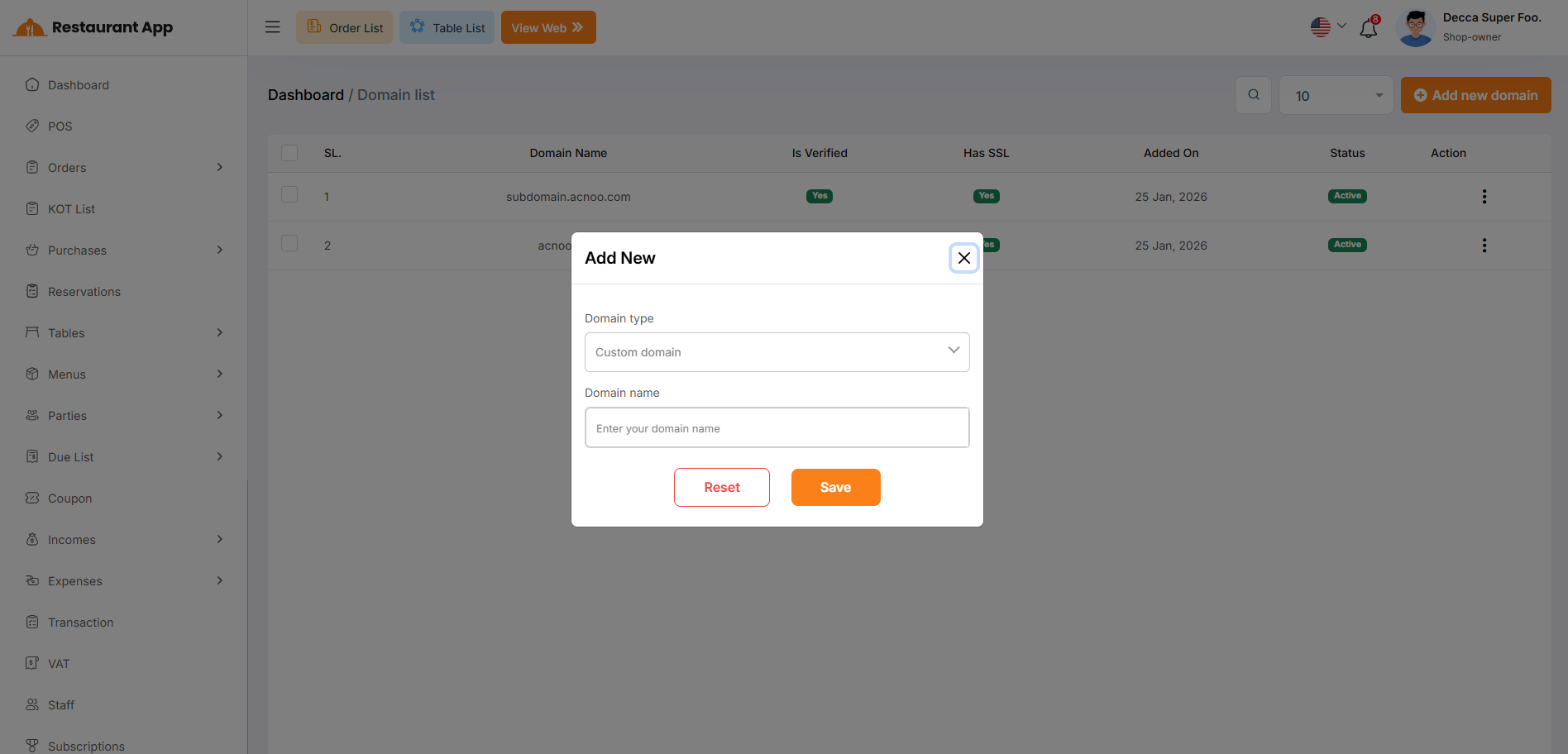Viewport: 1568px width, 754px height.
Task: Click the hamburger menu icon
Action: (x=272, y=27)
